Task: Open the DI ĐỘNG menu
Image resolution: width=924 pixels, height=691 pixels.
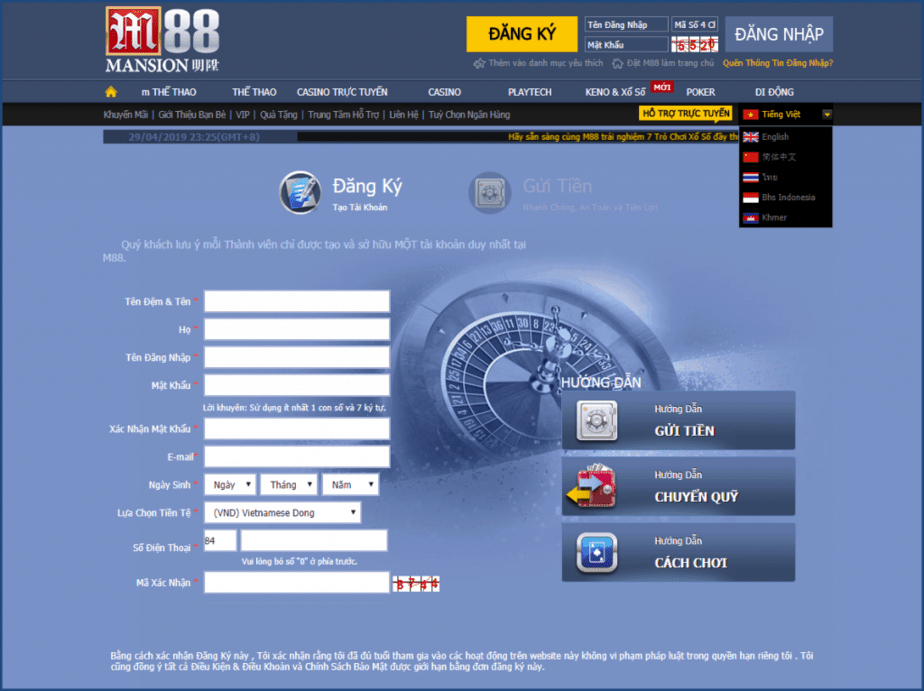Action: point(774,92)
